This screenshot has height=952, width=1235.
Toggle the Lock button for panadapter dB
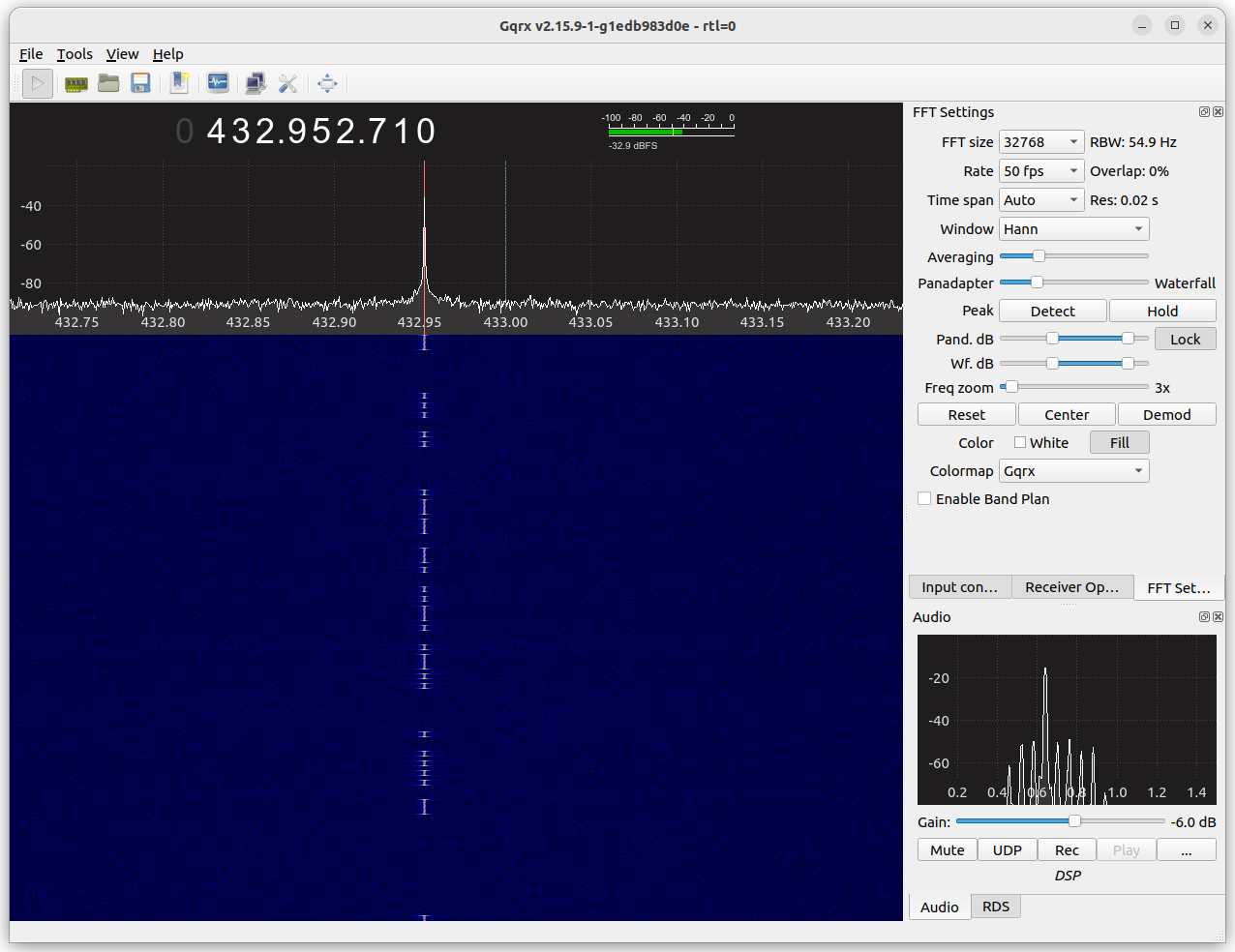(x=1185, y=339)
